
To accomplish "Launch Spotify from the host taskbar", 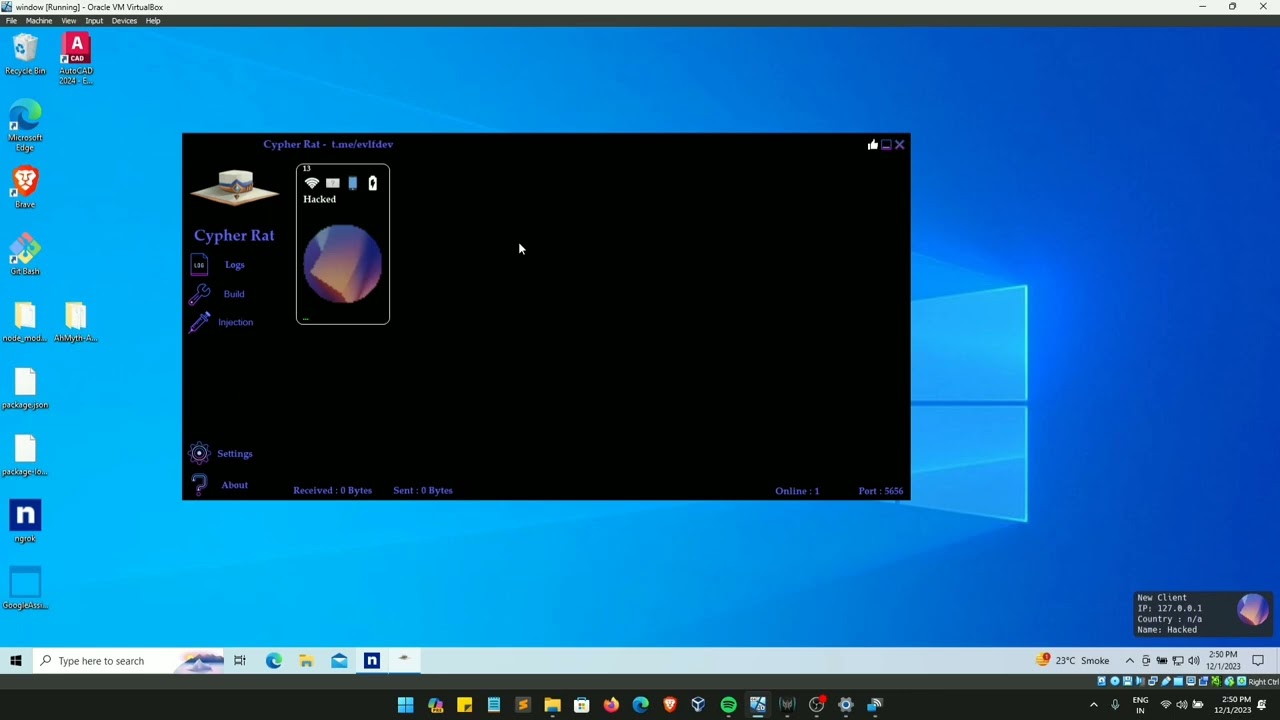I will (728, 705).
